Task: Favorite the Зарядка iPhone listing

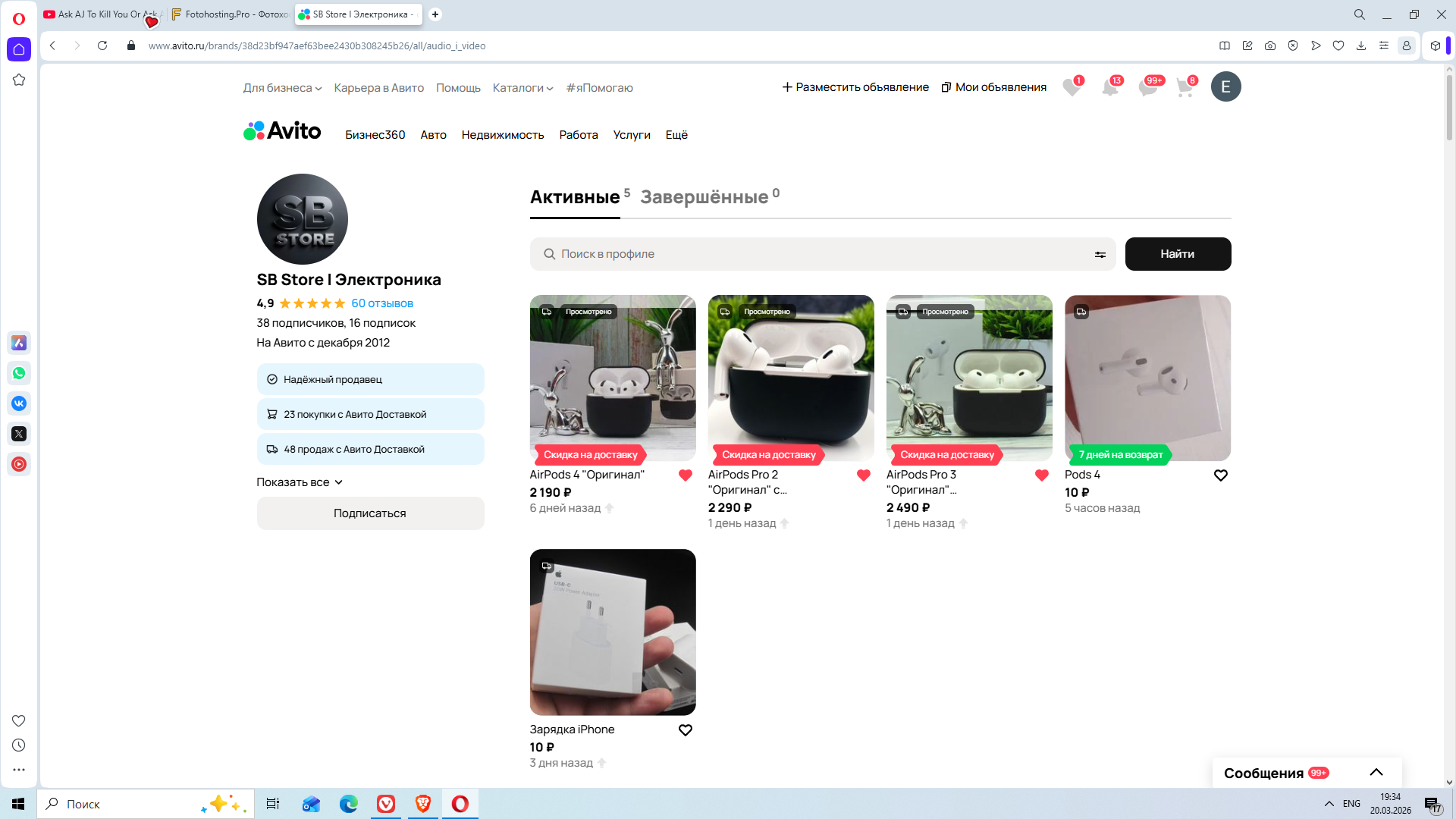Action: 685,730
